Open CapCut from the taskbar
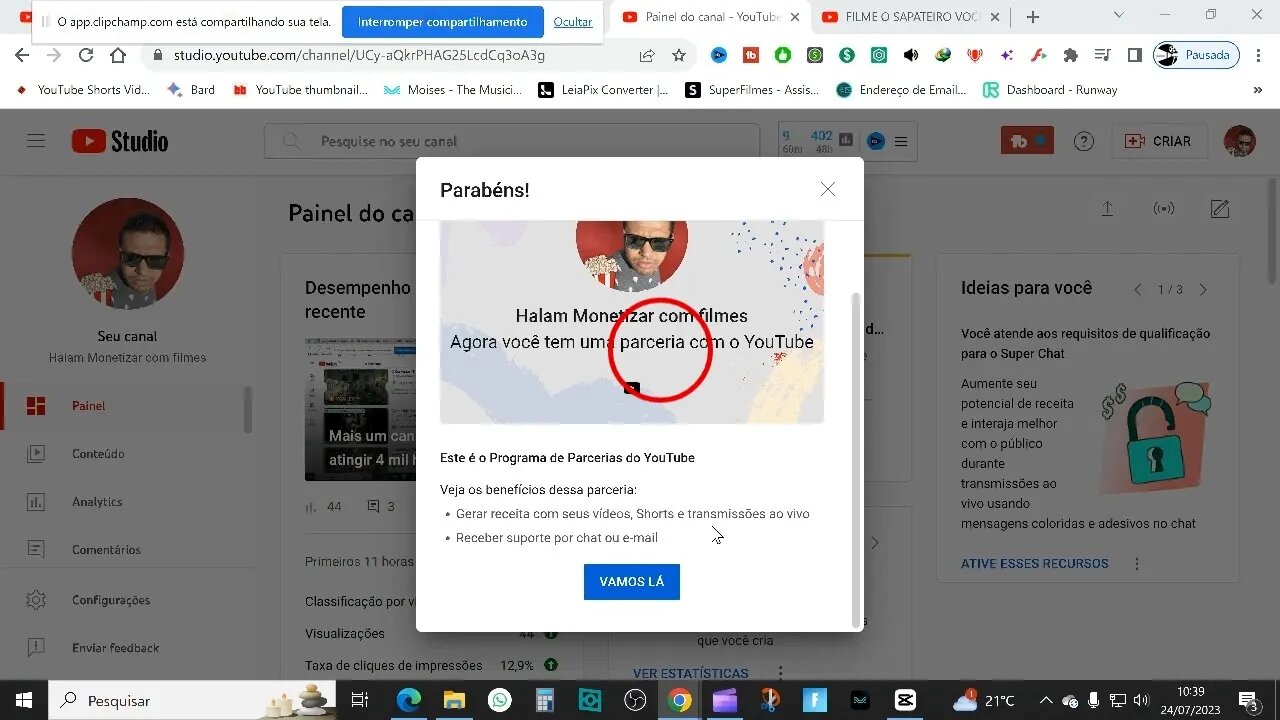Viewport: 1280px width, 720px height. click(904, 700)
